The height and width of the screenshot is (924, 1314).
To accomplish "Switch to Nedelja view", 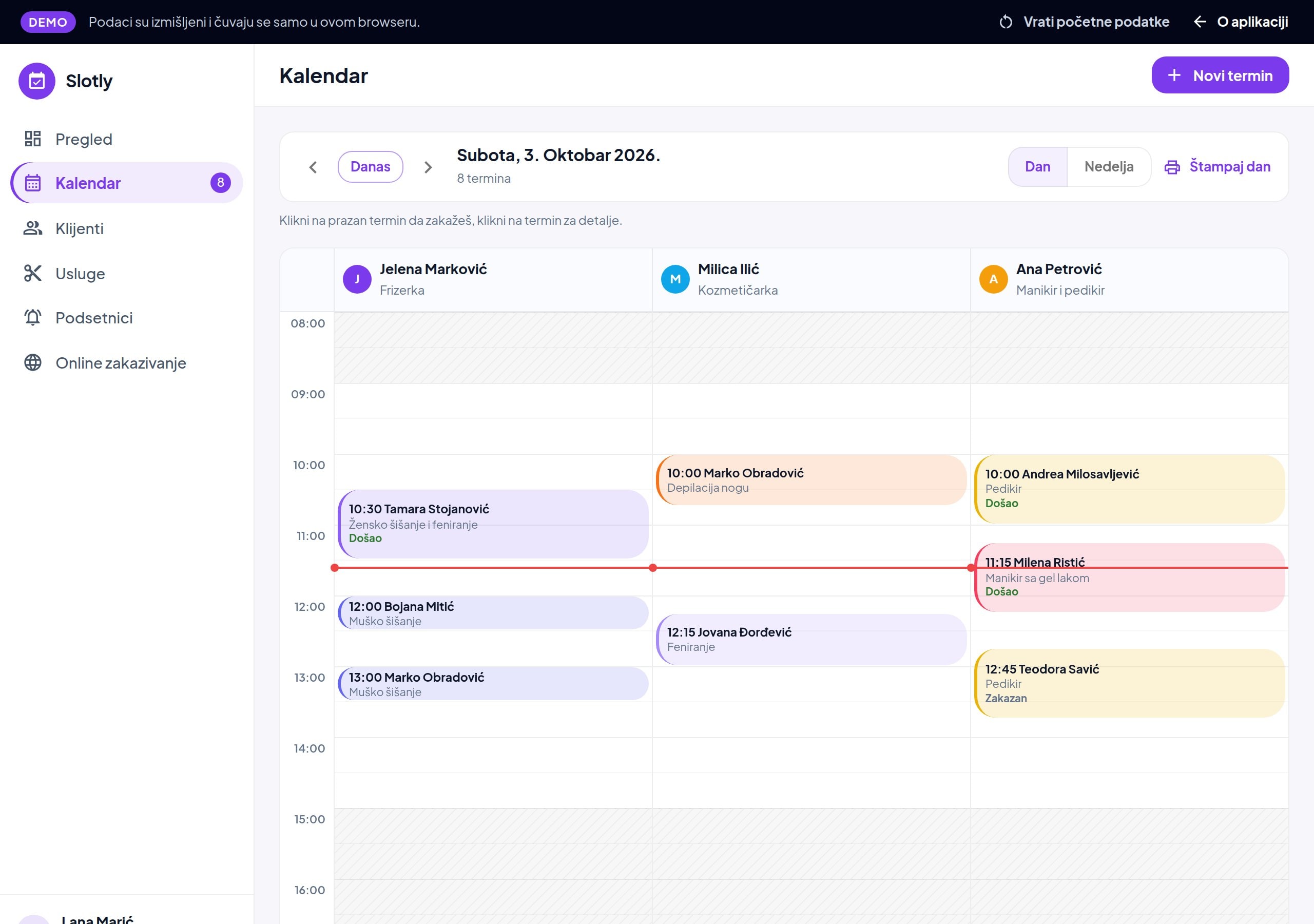I will pyautogui.click(x=1109, y=167).
